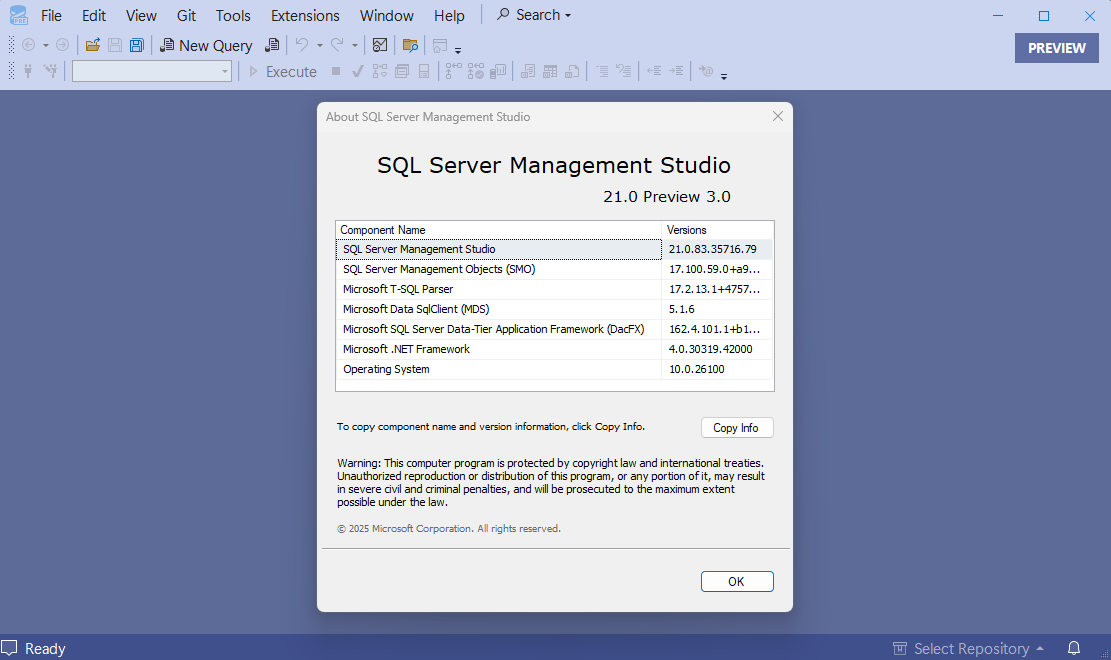
Task: Open a new query window
Action: pos(207,45)
